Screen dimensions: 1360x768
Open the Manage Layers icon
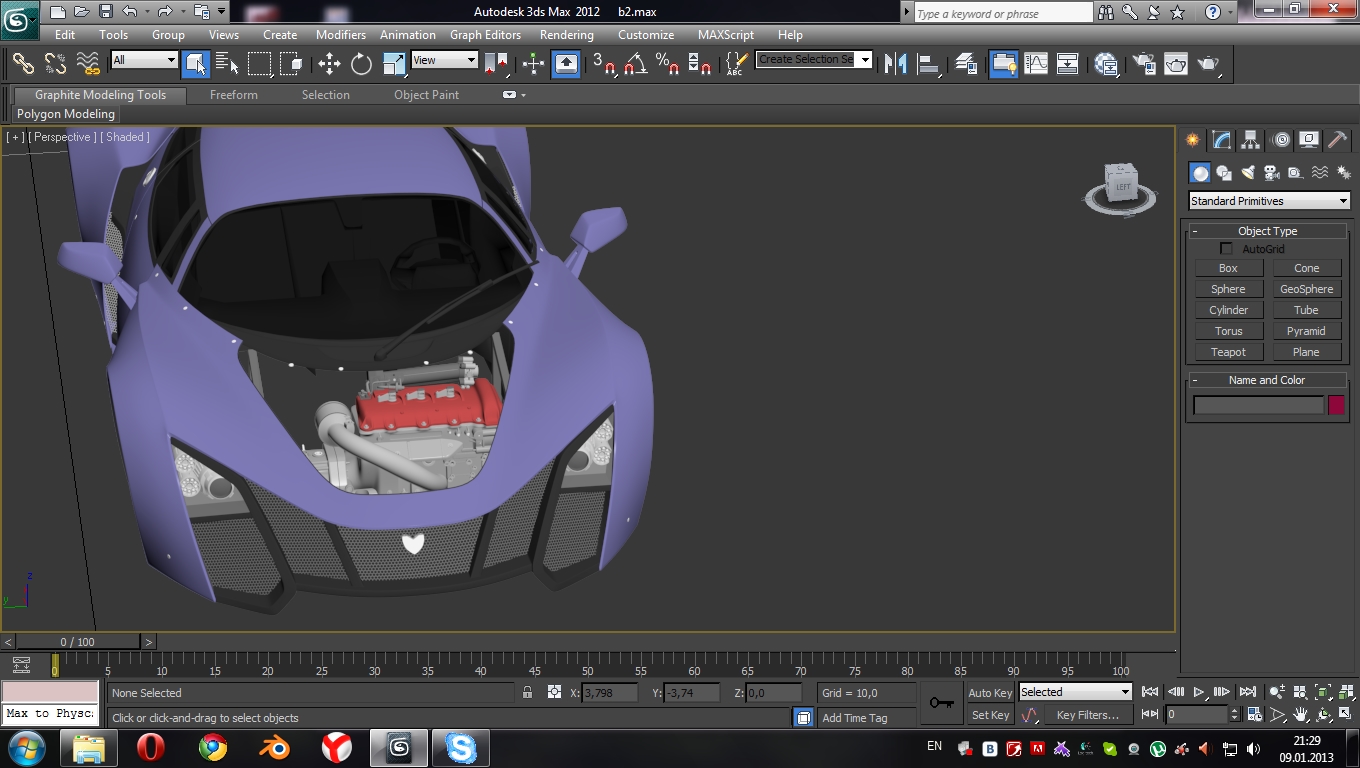[966, 64]
